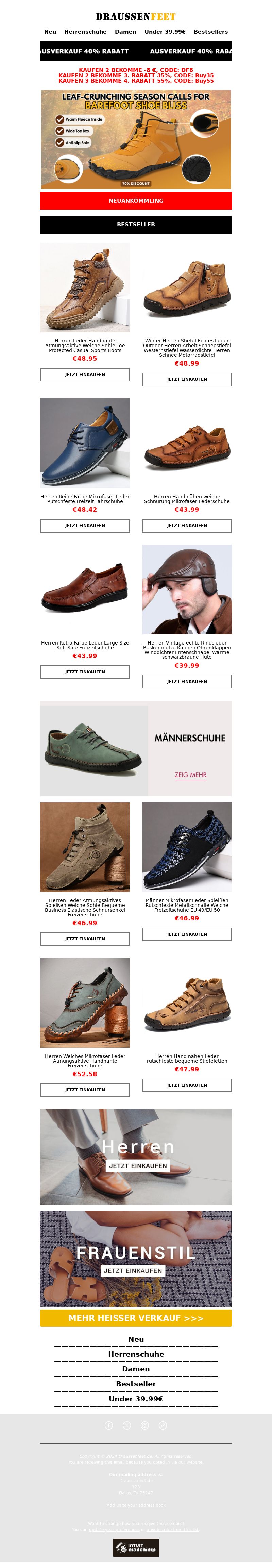The width and height of the screenshot is (272, 1568).
Task: Click the Damen link in footer list
Action: click(x=136, y=1369)
